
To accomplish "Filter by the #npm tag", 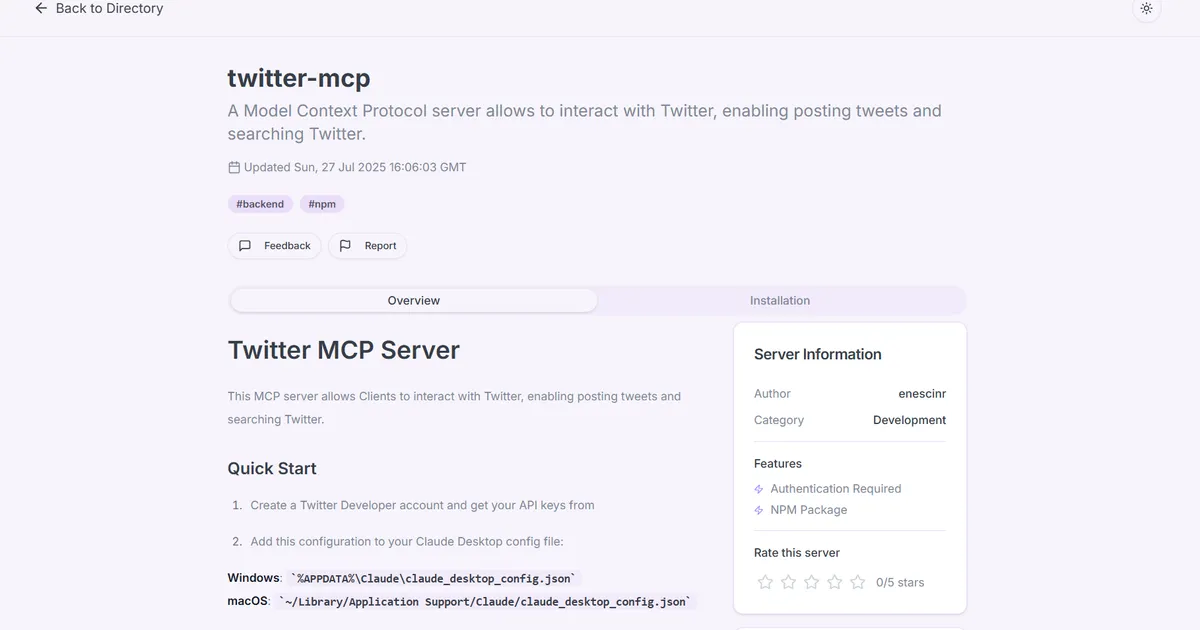I will pyautogui.click(x=321, y=203).
